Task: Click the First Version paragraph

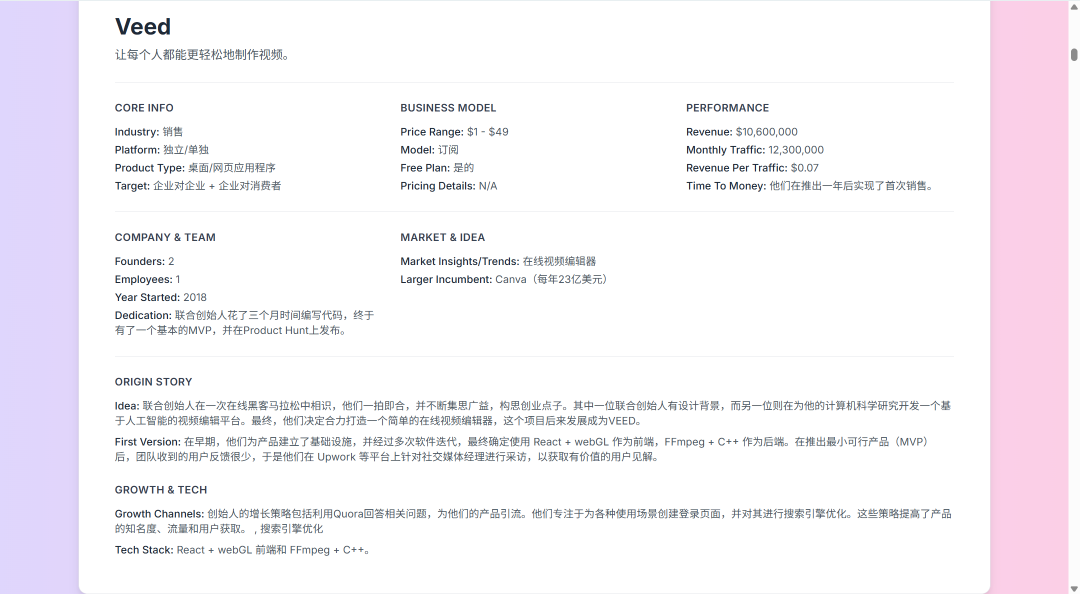Action: coord(524,449)
